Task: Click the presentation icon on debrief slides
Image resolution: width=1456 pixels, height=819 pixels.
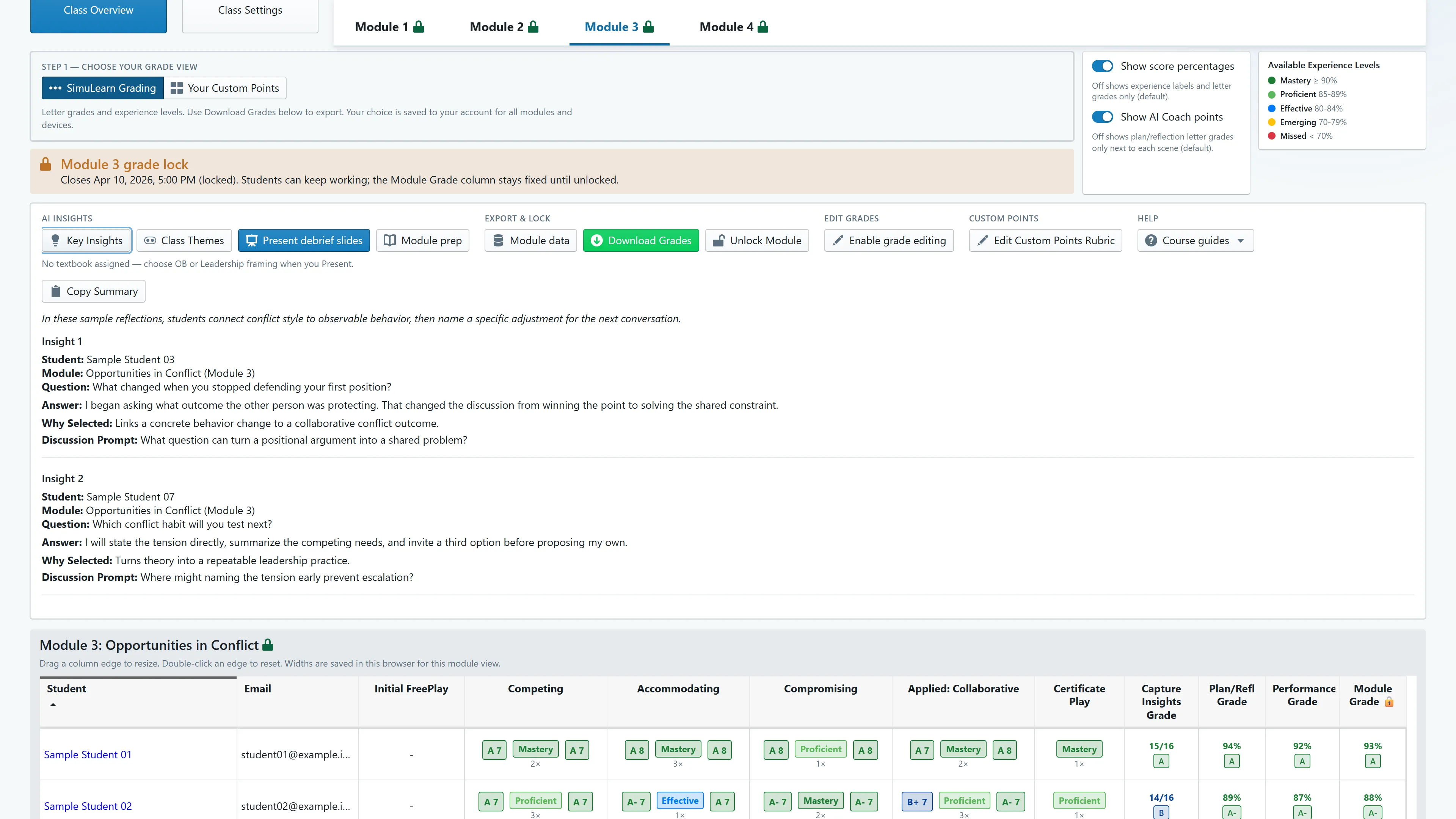Action: (x=251, y=240)
